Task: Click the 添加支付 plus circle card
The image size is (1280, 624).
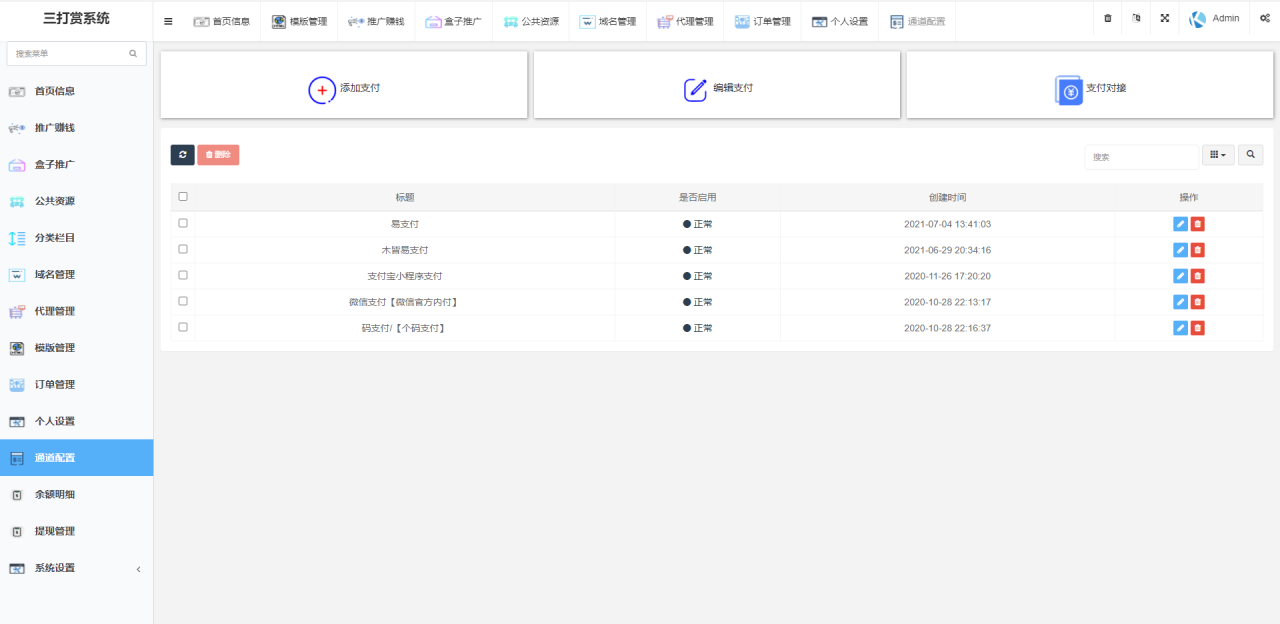Action: tap(344, 89)
